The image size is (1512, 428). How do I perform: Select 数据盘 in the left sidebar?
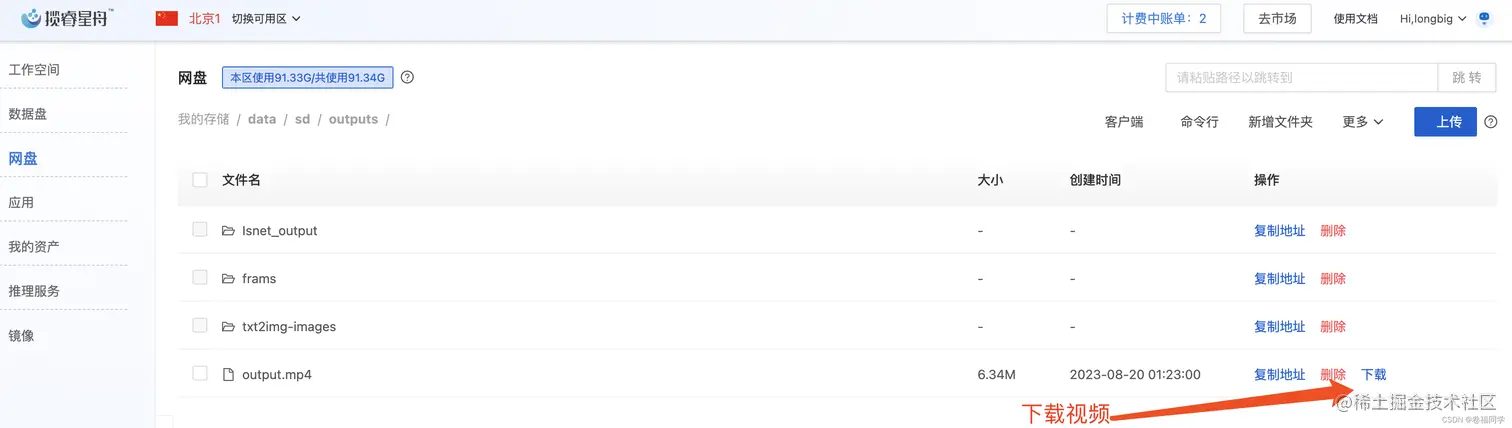(28, 114)
